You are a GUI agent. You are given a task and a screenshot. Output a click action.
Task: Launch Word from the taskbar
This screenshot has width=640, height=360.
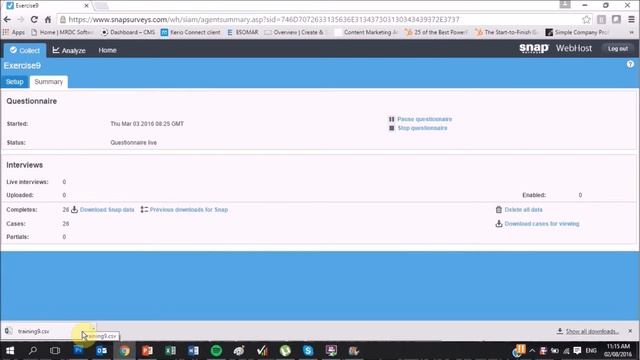(193, 351)
